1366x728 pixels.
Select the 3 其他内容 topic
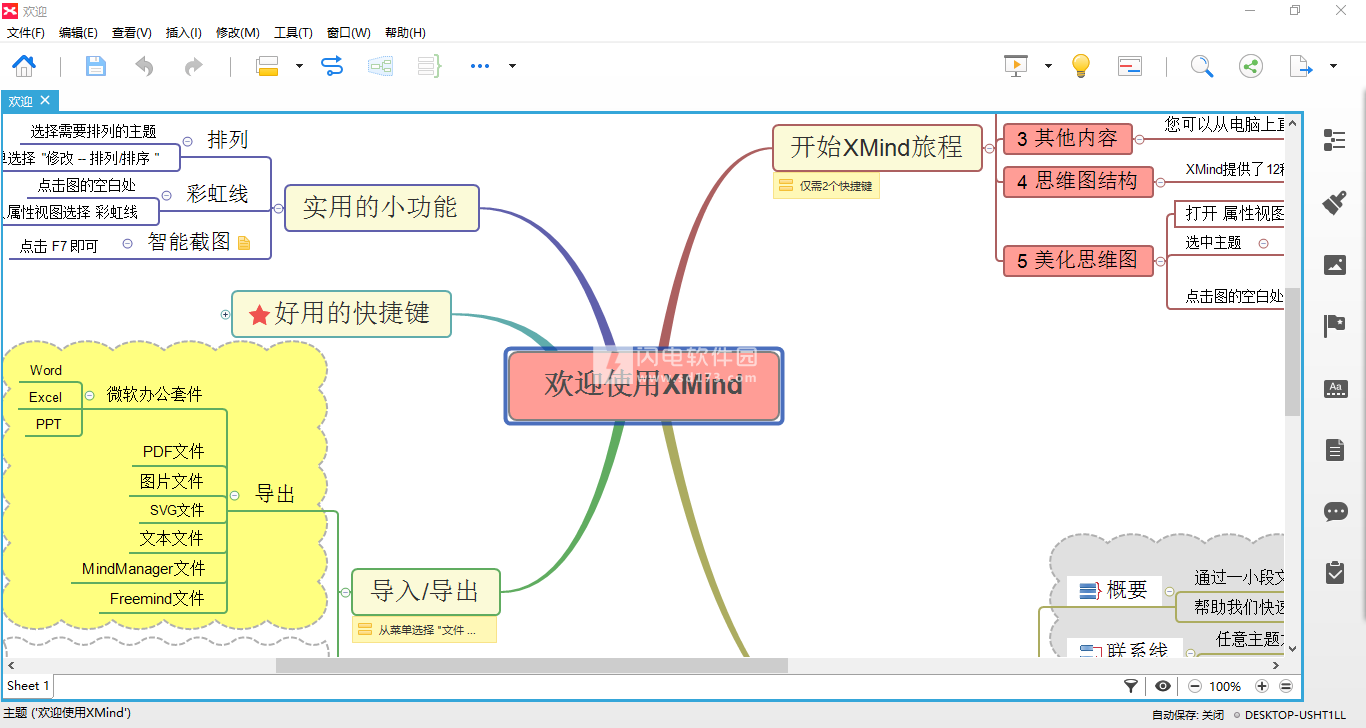point(1067,139)
